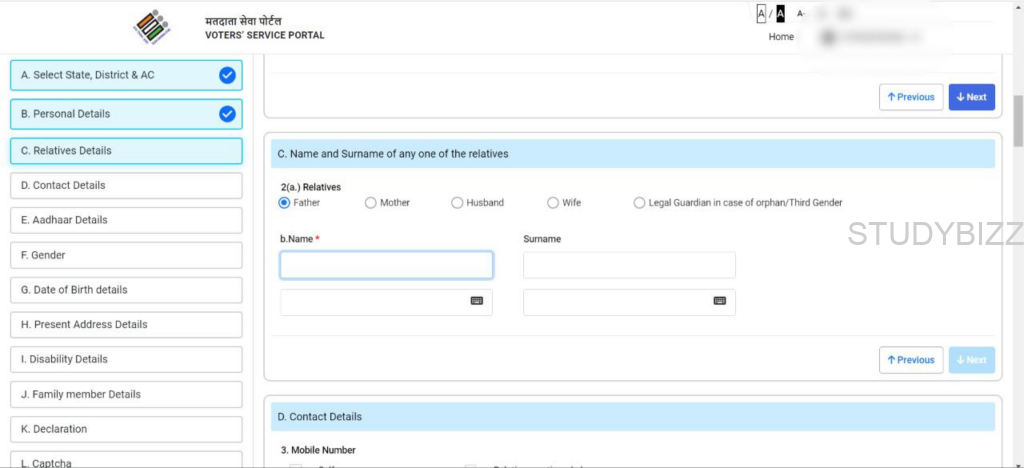This screenshot has height=468, width=1024.
Task: Choose the Husband relative option
Action: [x=457, y=203]
